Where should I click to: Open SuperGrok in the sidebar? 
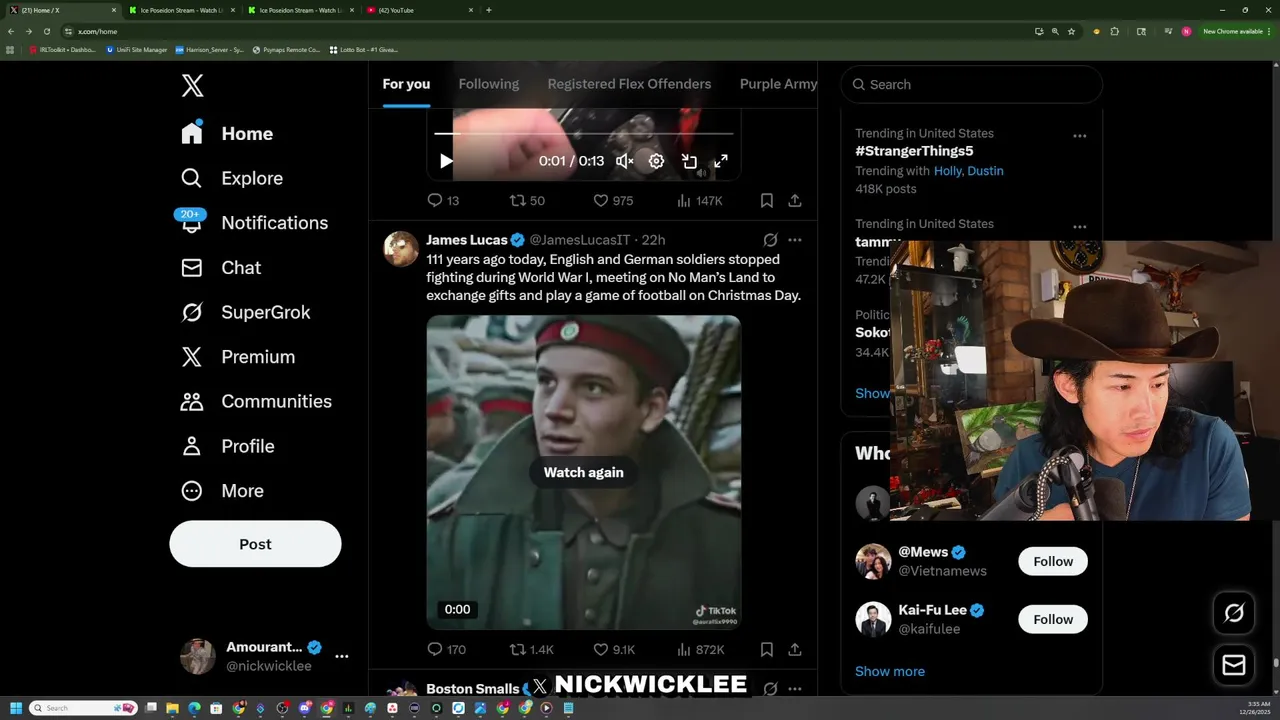tap(246, 312)
